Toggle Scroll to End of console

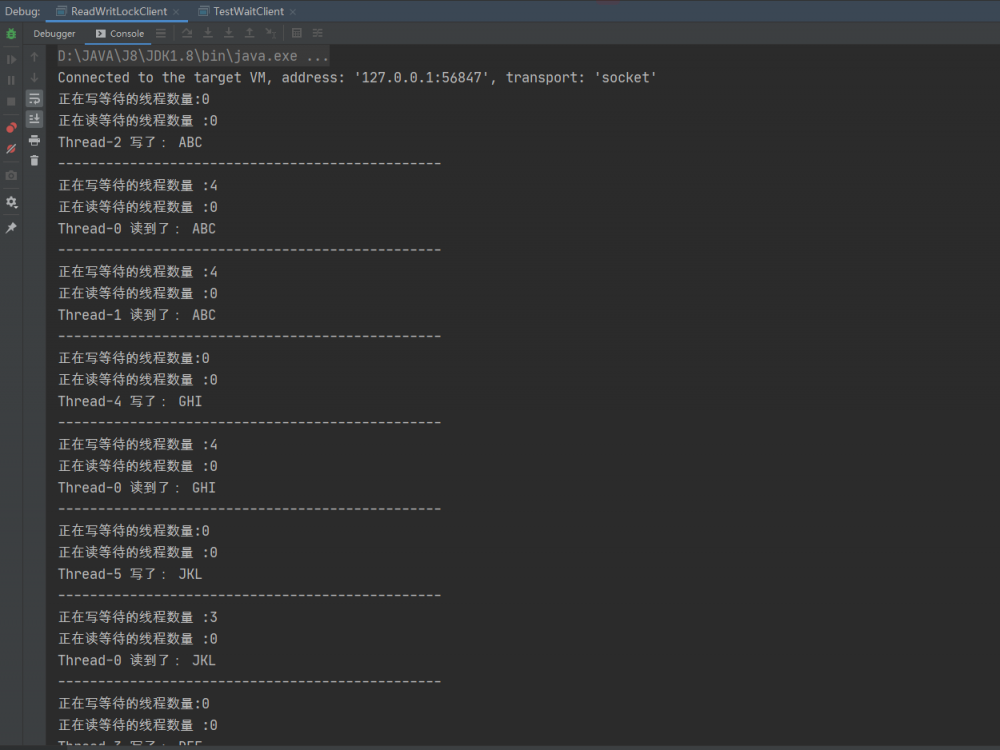[x=34, y=119]
